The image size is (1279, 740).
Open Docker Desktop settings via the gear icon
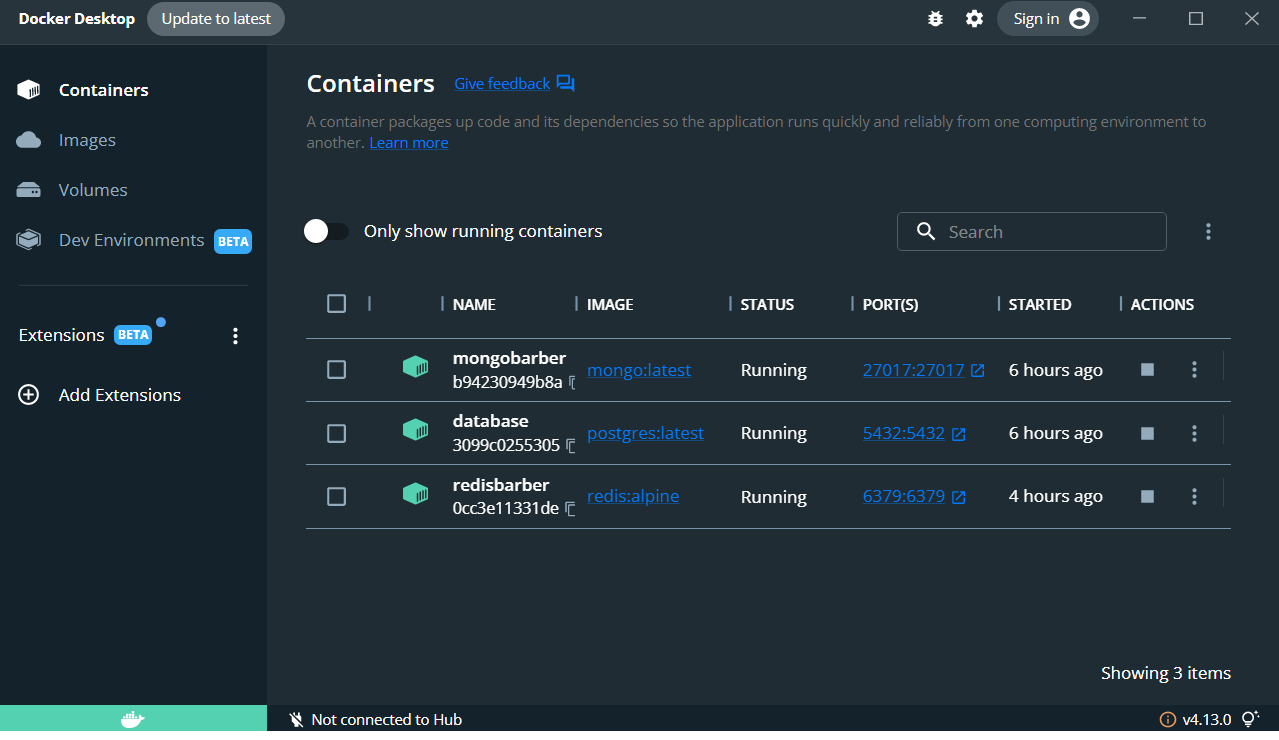coord(973,18)
